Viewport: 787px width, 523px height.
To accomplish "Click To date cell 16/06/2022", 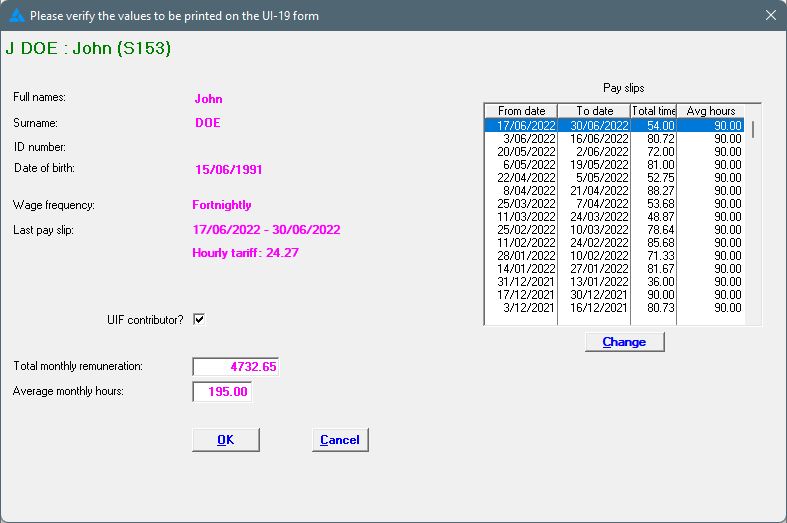I will click(x=599, y=139).
